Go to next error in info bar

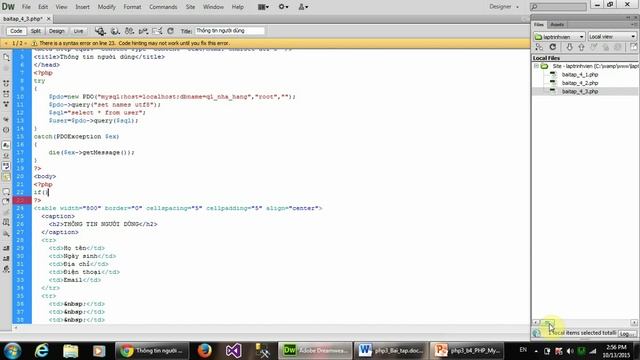pyautogui.click(x=26, y=43)
